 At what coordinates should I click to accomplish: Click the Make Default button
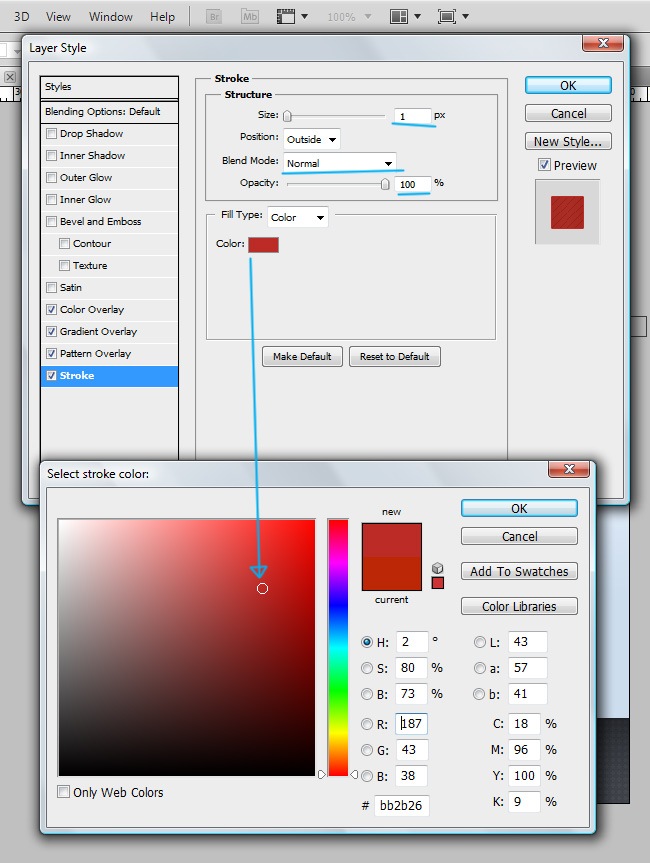302,357
